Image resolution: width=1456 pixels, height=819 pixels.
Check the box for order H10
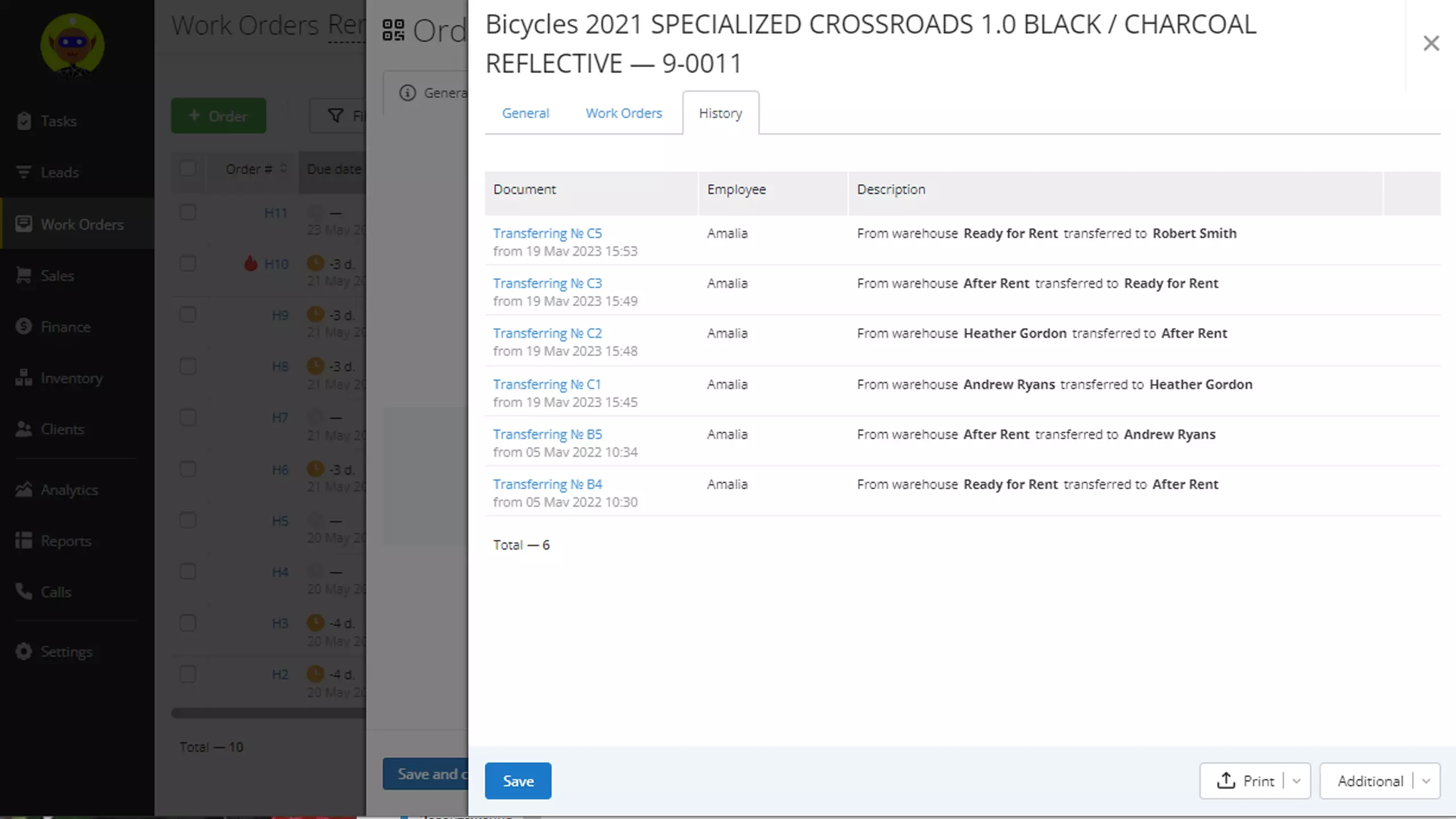point(188,263)
